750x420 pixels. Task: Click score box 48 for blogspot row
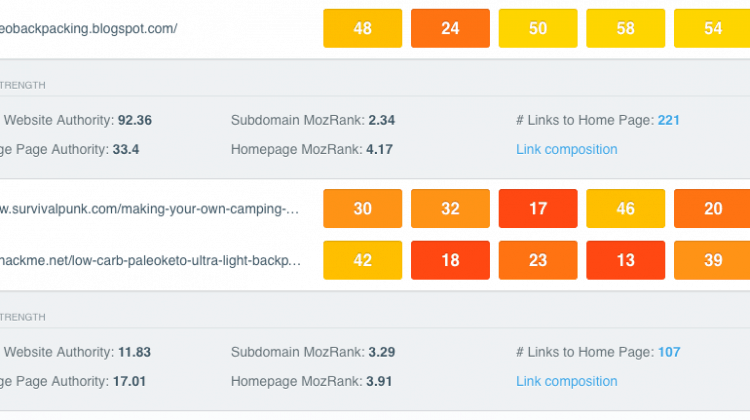click(363, 28)
